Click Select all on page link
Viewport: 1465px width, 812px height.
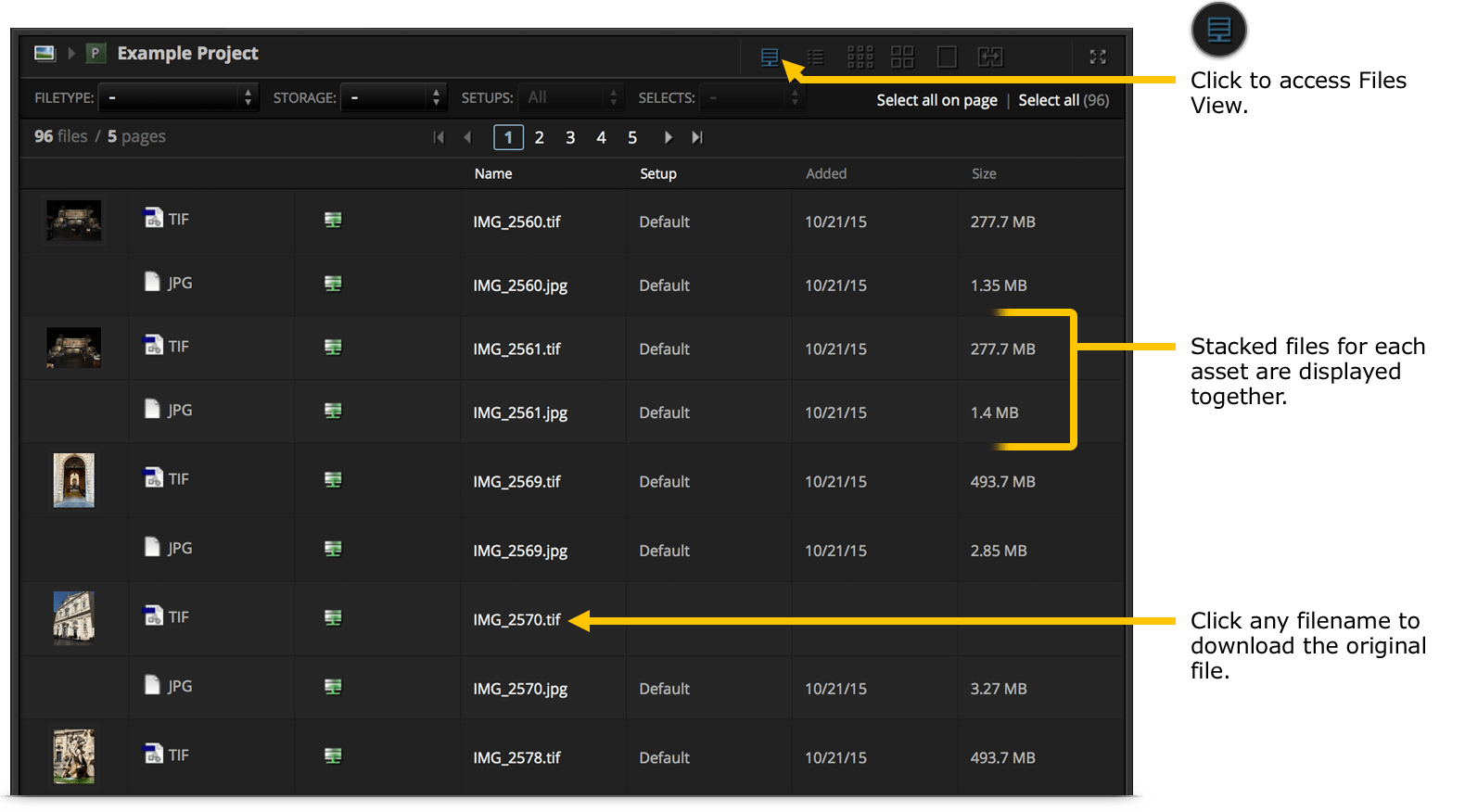pos(936,100)
